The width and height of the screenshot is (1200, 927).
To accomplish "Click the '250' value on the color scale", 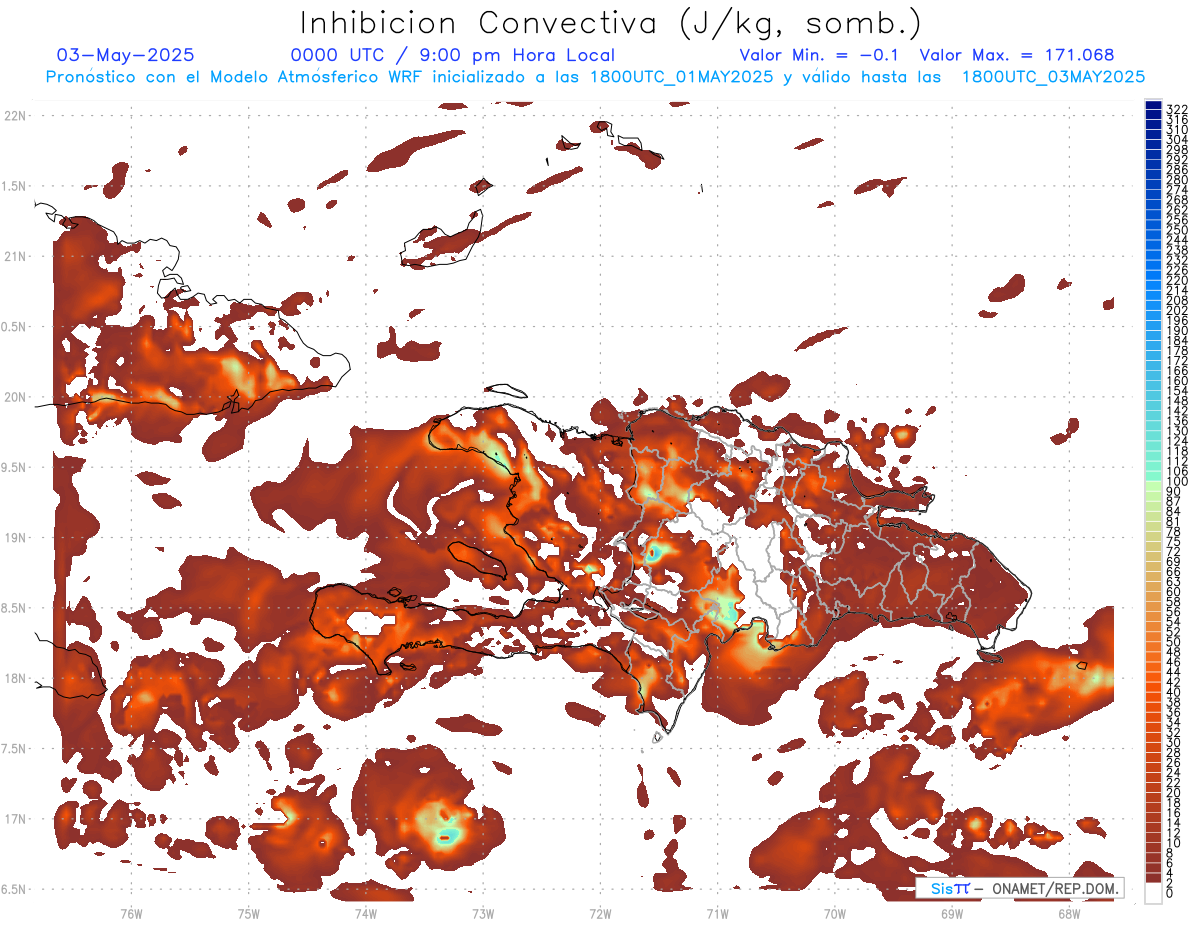I will (x=1177, y=230).
